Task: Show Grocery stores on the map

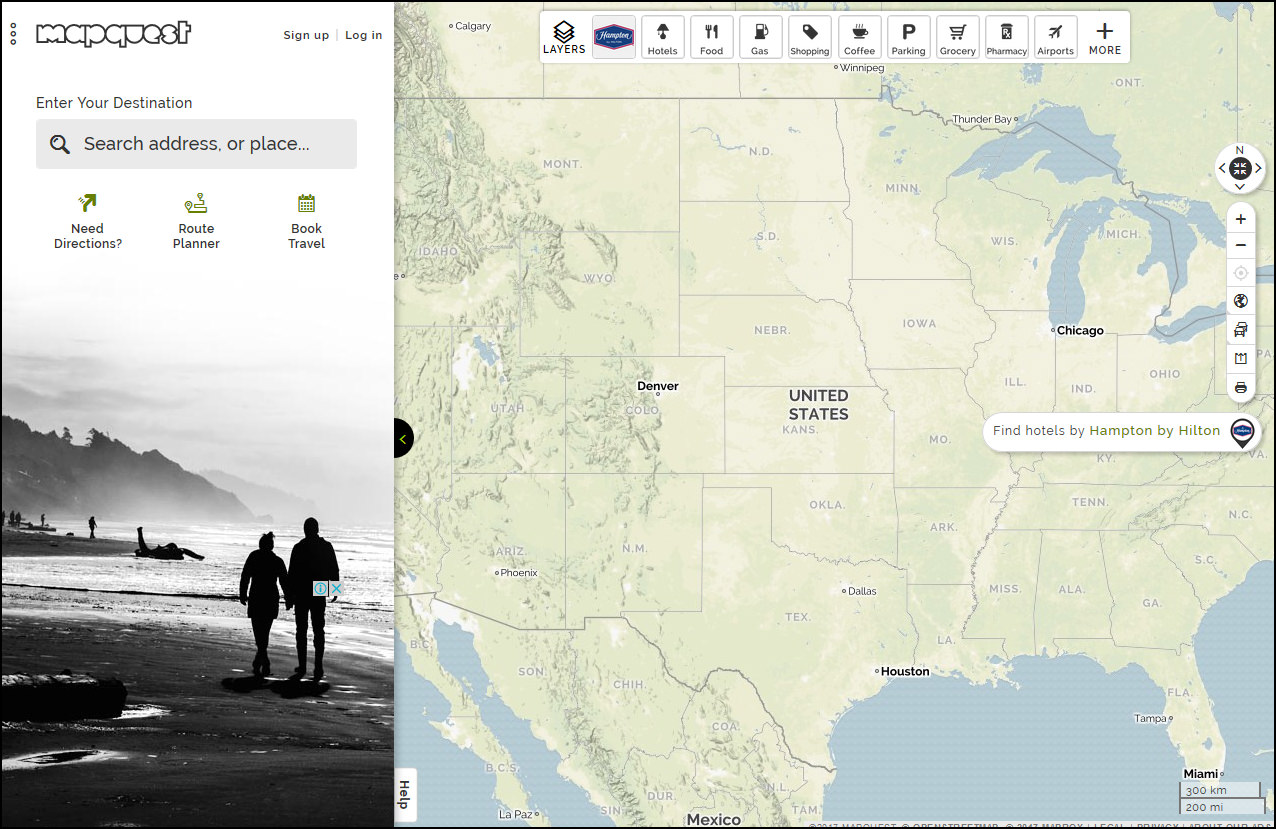Action: (x=957, y=37)
